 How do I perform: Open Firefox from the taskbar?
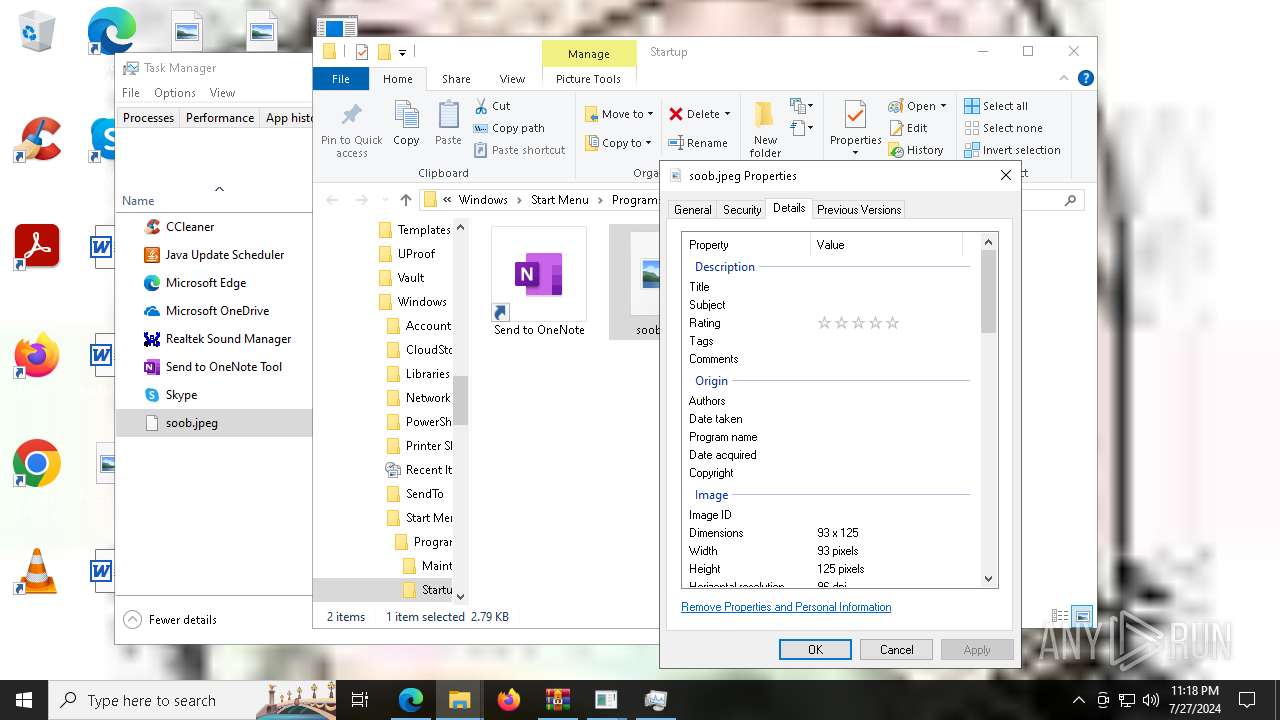[509, 700]
